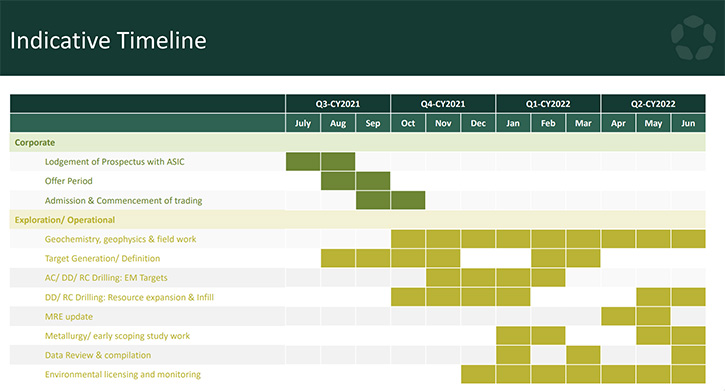Select the 'Offer Period' row label
Viewport: 725px width, 391px height.
(68, 181)
